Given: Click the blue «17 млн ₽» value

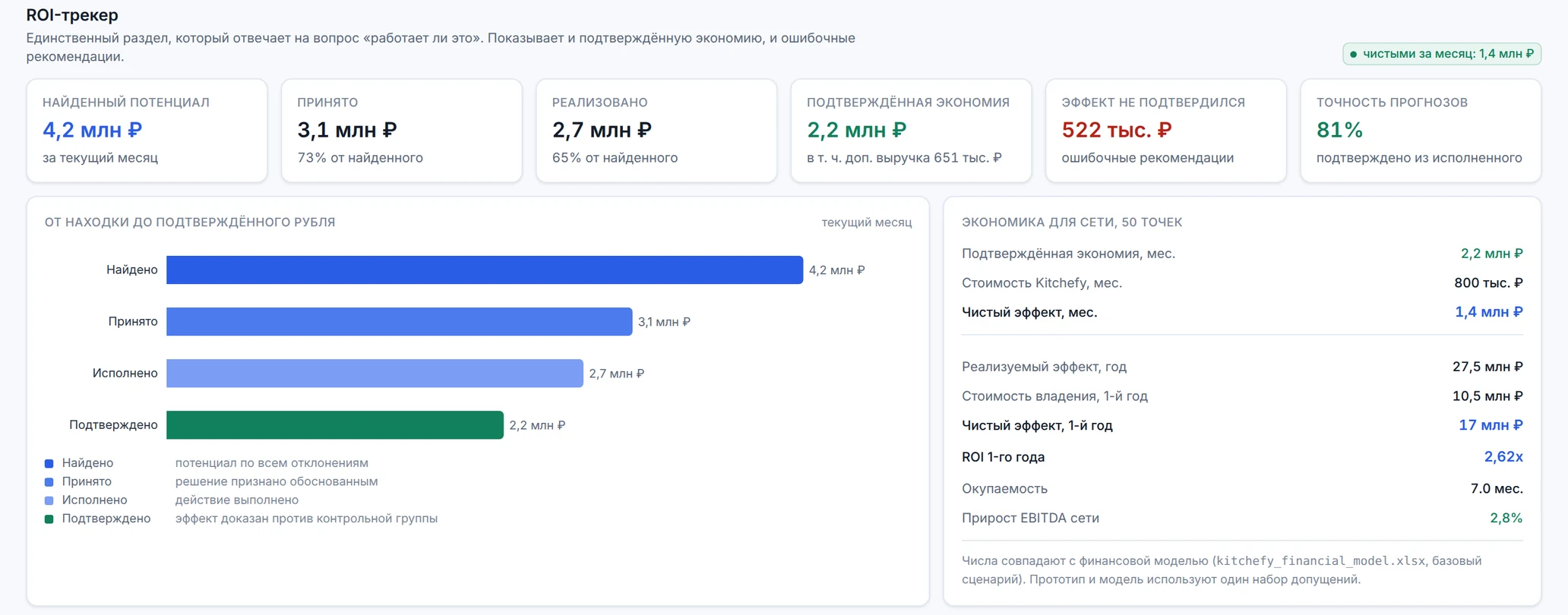Looking at the screenshot, I should (1491, 425).
